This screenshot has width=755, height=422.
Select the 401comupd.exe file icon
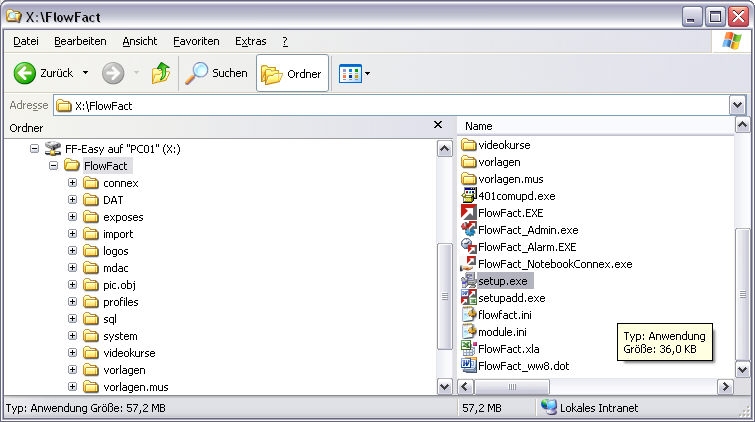[469, 196]
